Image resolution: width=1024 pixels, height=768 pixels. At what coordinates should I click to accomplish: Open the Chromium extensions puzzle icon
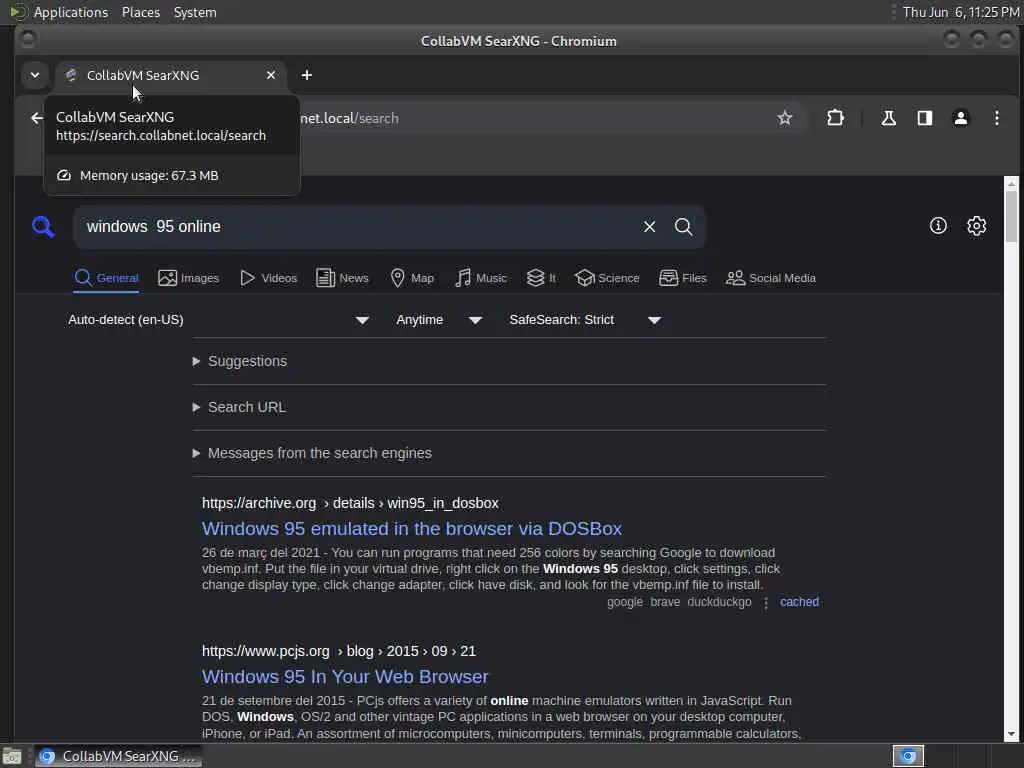click(835, 118)
